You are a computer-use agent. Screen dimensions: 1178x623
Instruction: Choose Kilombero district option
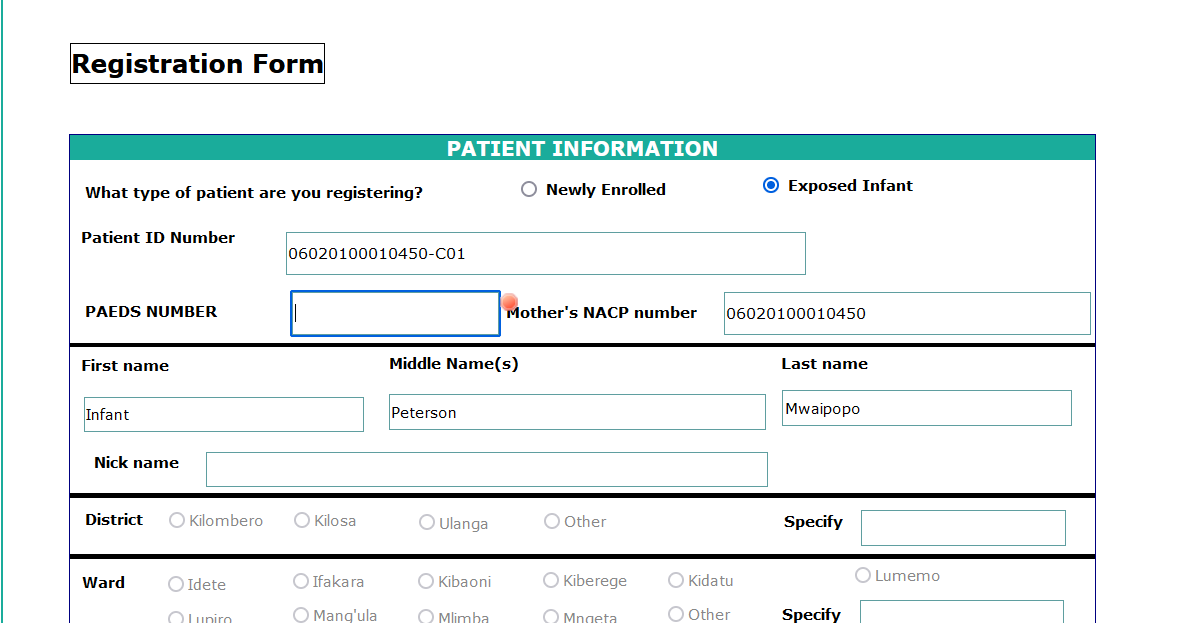click(x=177, y=521)
